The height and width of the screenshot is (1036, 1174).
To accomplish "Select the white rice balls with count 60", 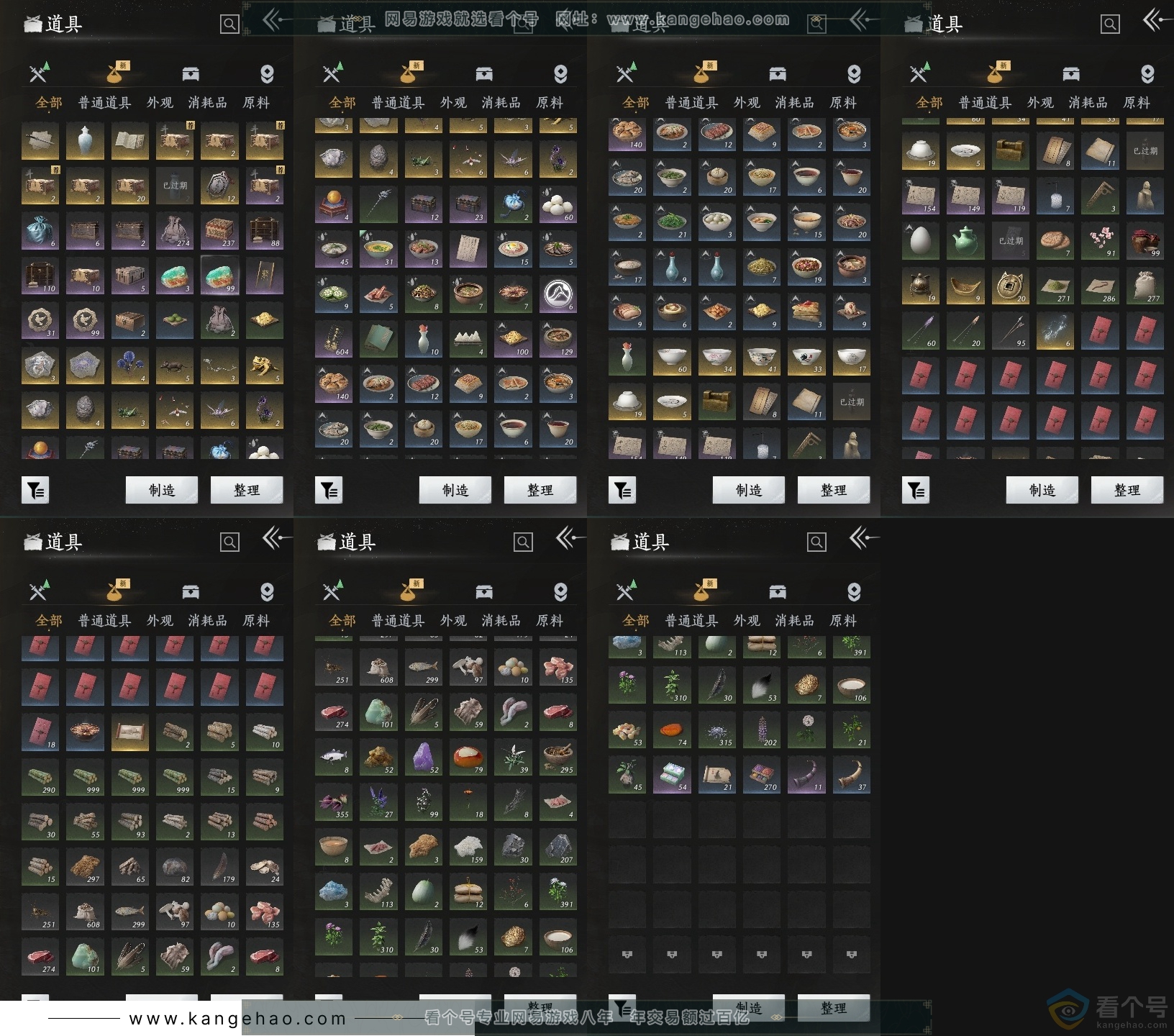I will coord(558,204).
